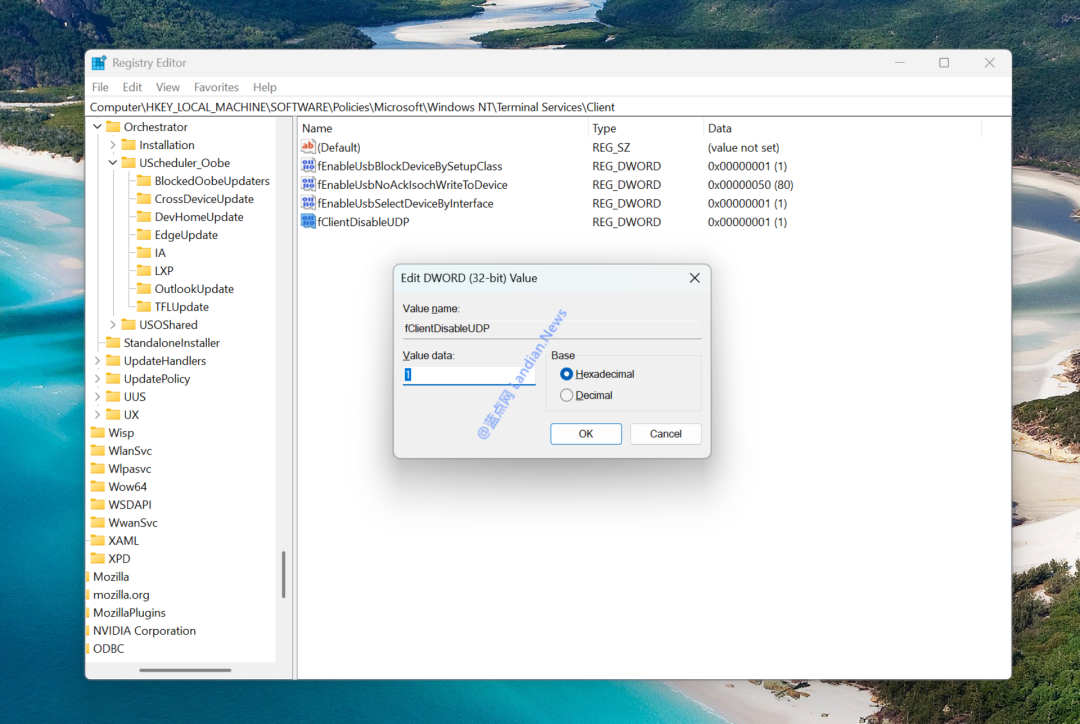Select the EdgeUpdate folder icon
The height and width of the screenshot is (724, 1080).
(x=143, y=235)
